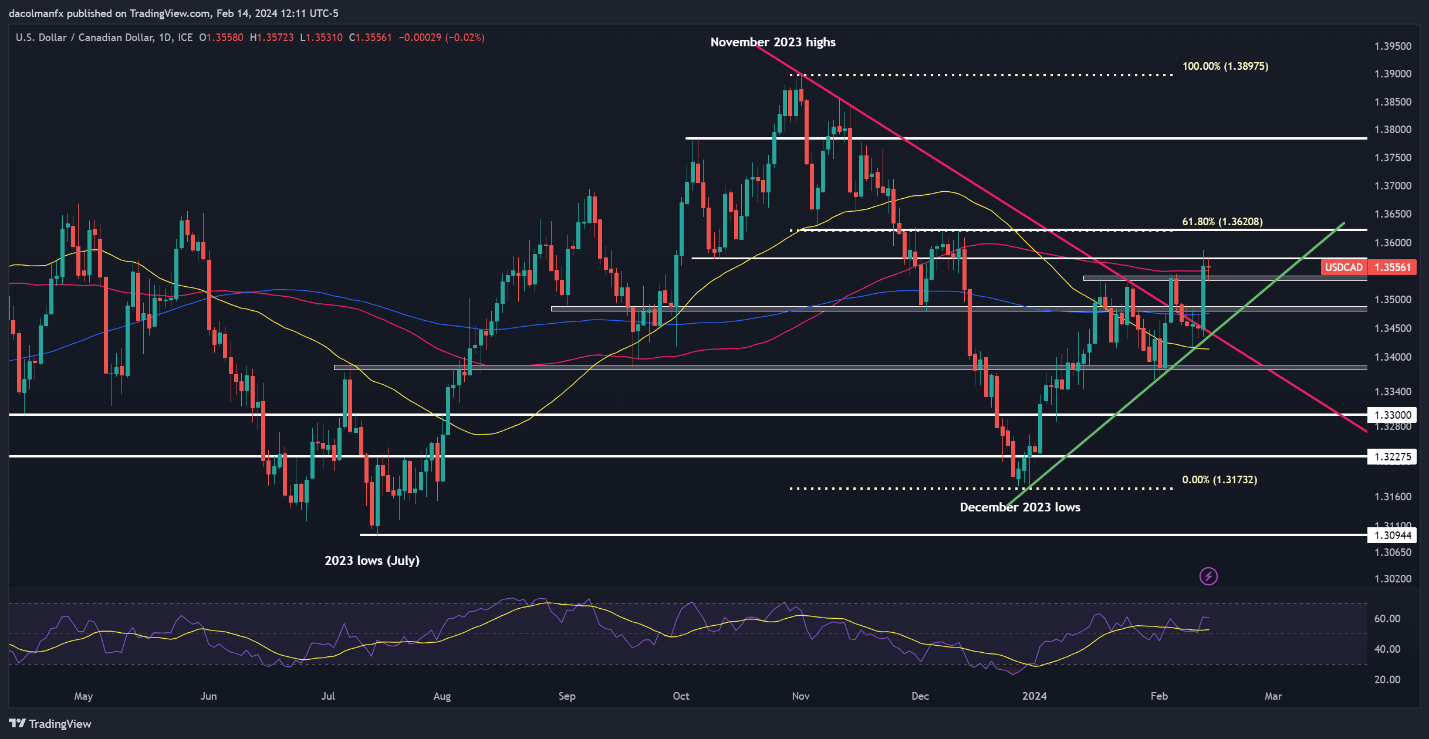This screenshot has height=739, width=1429.
Task: Click the 1.30200 price scale value
Action: (1391, 579)
